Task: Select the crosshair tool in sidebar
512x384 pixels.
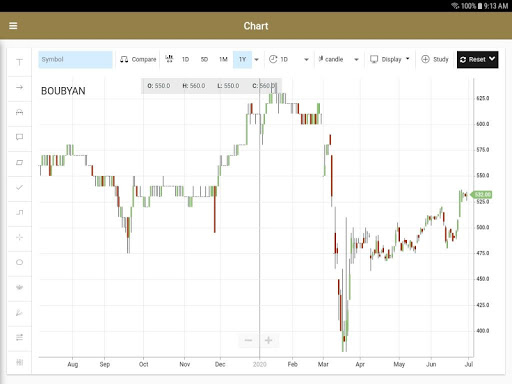Action: click(19, 237)
